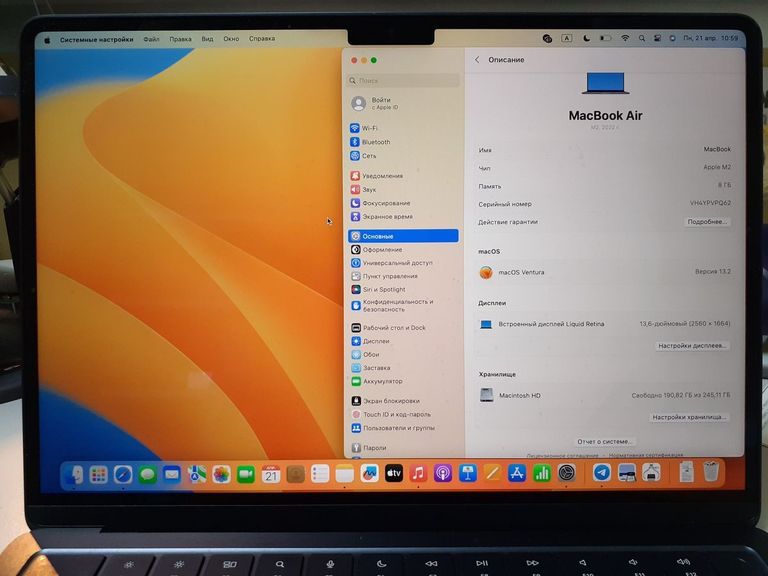
Task: Open Аккумулятор settings
Action: [x=377, y=381]
